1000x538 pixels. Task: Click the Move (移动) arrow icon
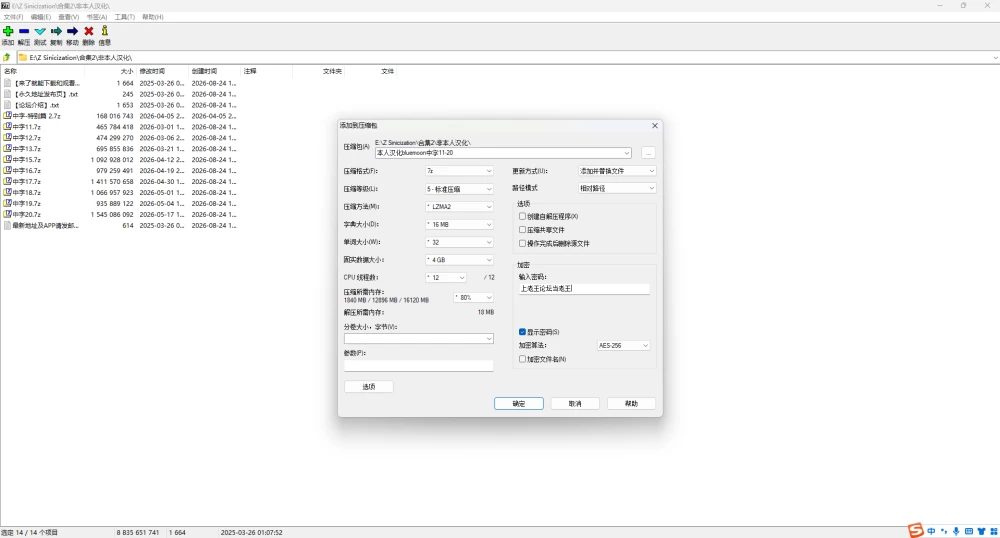72,31
